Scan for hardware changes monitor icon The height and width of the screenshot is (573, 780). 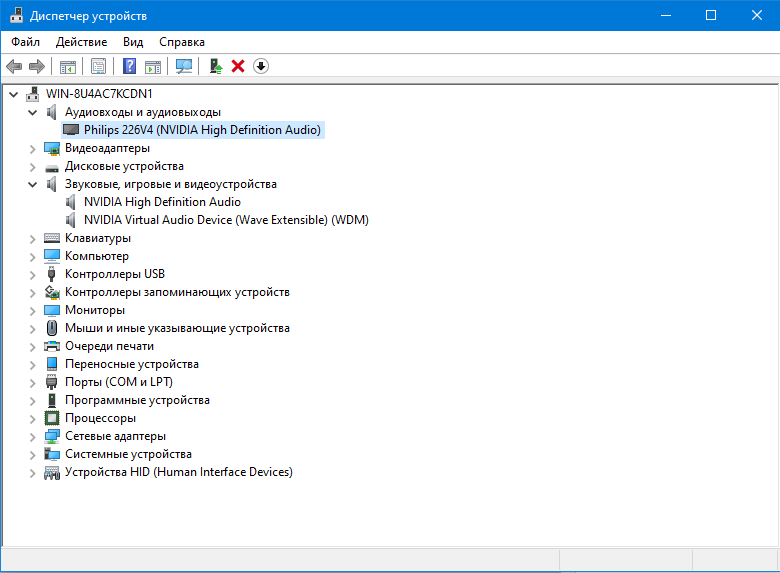pyautogui.click(x=184, y=66)
